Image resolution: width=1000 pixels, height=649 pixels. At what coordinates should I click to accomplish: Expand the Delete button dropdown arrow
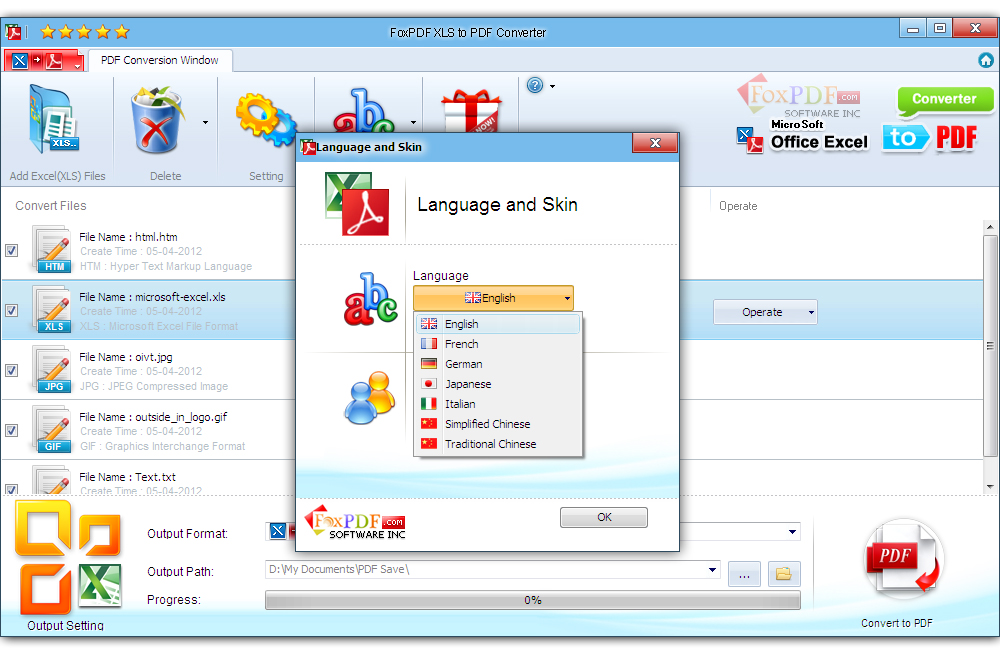[205, 122]
